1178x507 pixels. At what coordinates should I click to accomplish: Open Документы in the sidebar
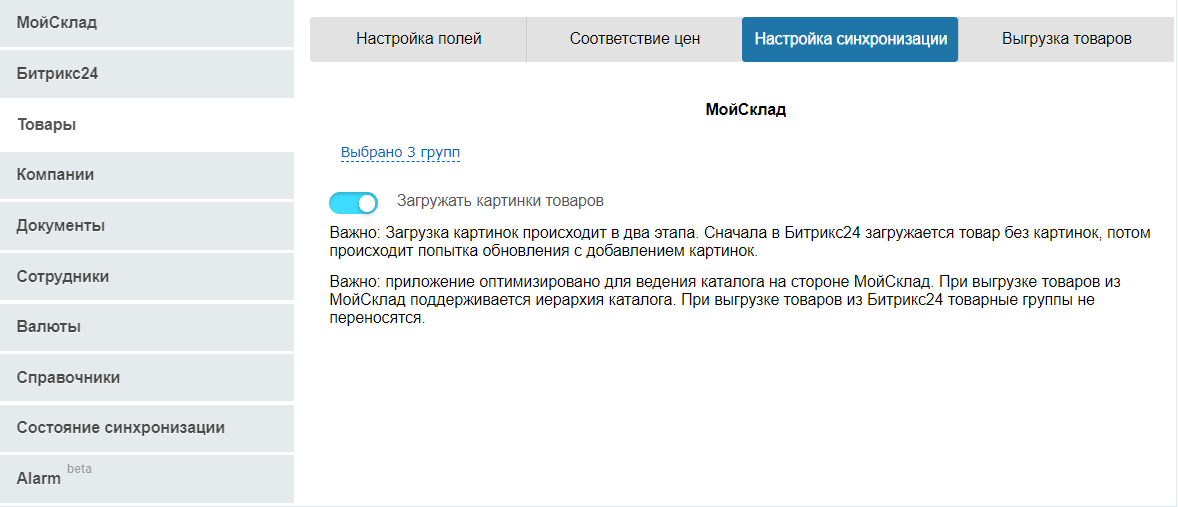point(146,225)
